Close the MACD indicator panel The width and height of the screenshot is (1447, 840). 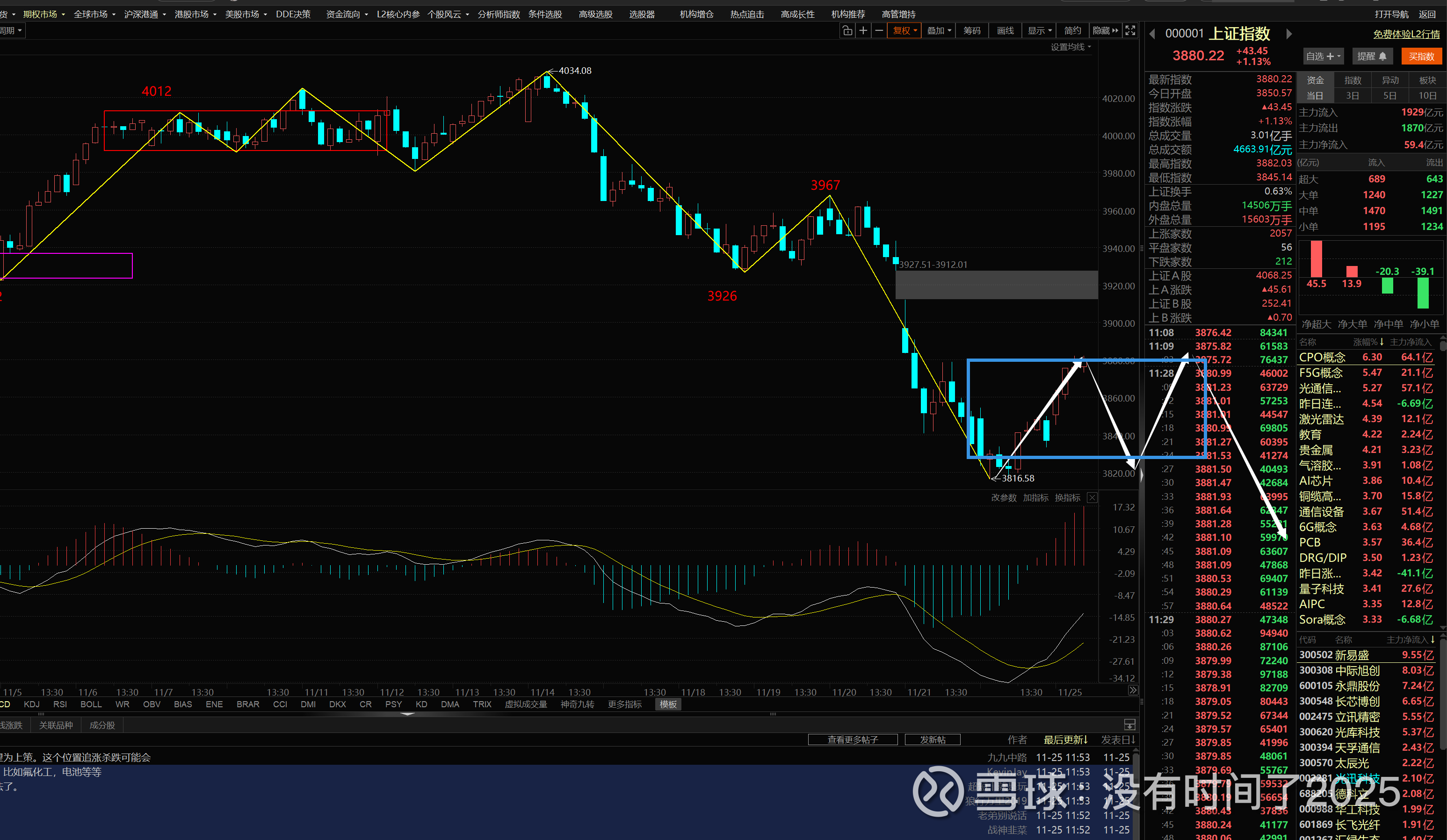pos(1092,497)
